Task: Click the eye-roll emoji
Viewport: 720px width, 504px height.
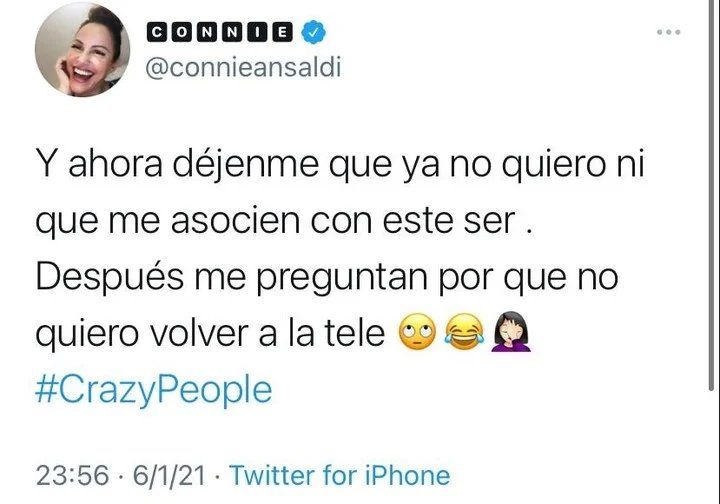Action: click(417, 332)
